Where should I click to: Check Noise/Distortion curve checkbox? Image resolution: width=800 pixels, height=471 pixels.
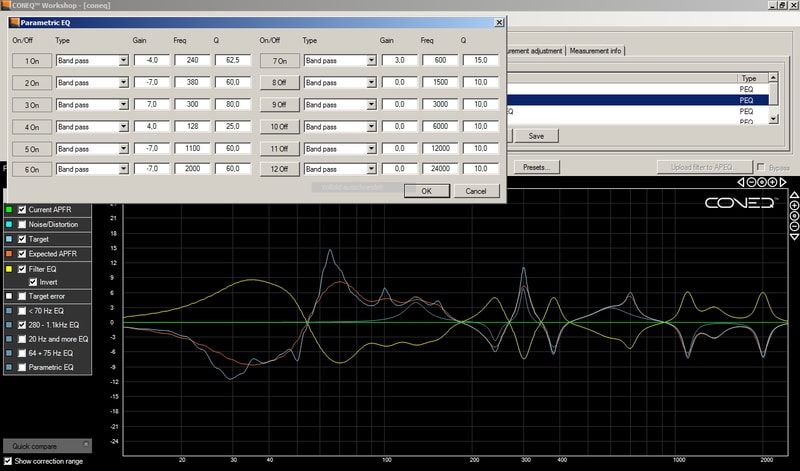coord(22,224)
